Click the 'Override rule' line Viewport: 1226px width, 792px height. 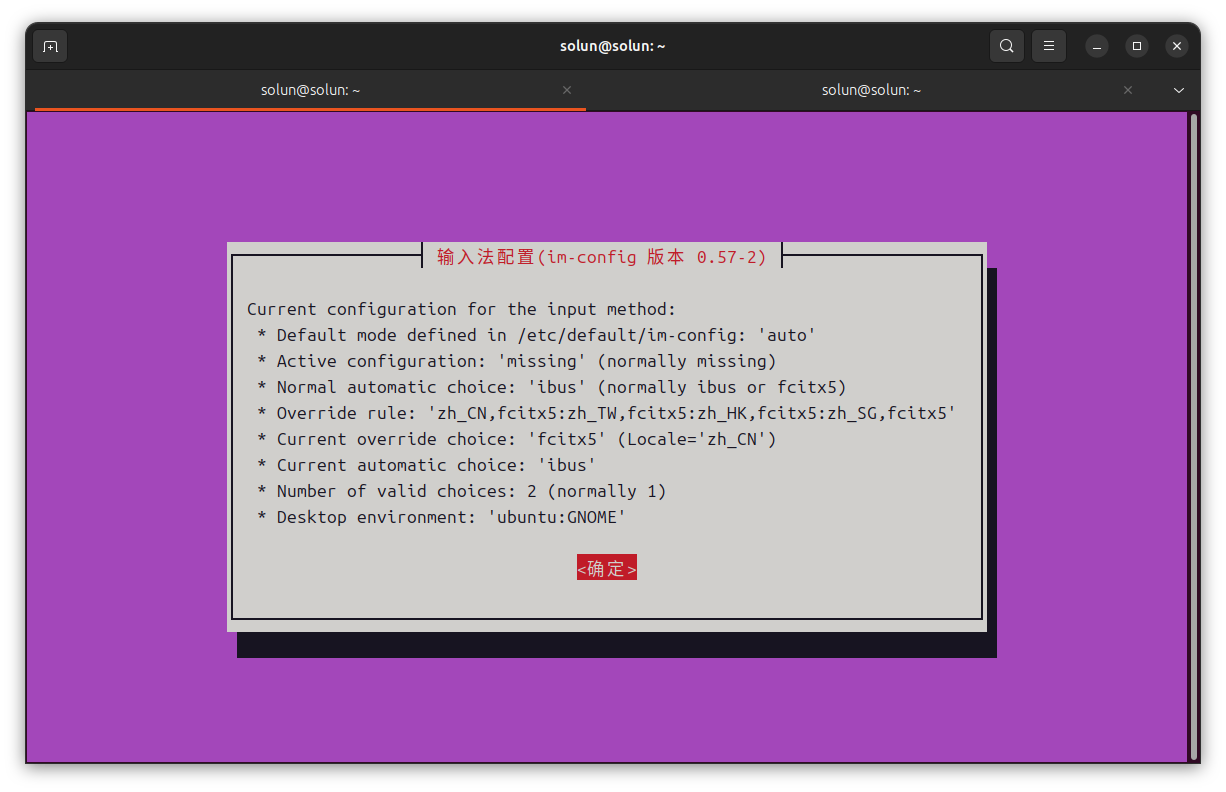pyautogui.click(x=607, y=413)
